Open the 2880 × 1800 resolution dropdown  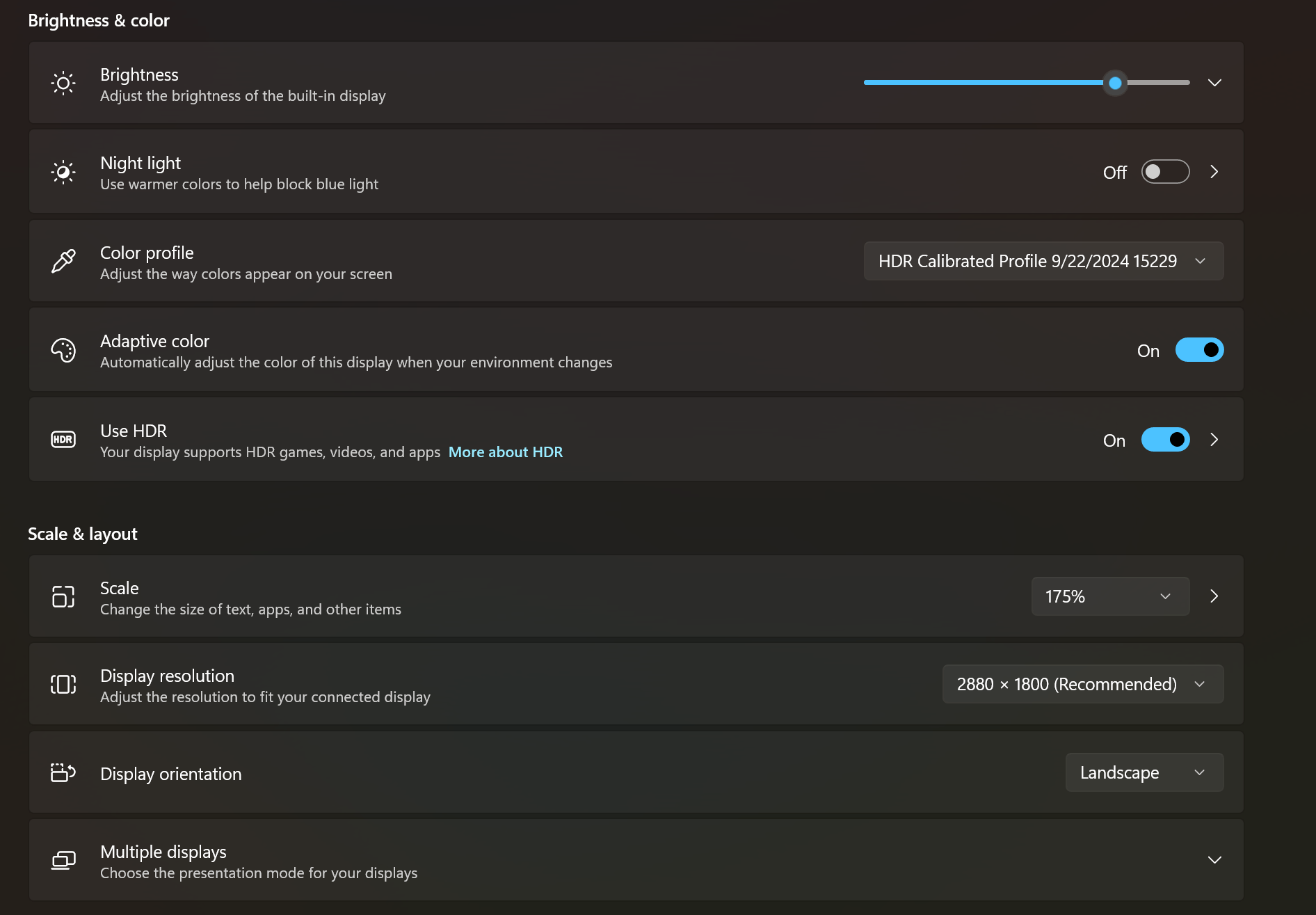[x=1083, y=684]
